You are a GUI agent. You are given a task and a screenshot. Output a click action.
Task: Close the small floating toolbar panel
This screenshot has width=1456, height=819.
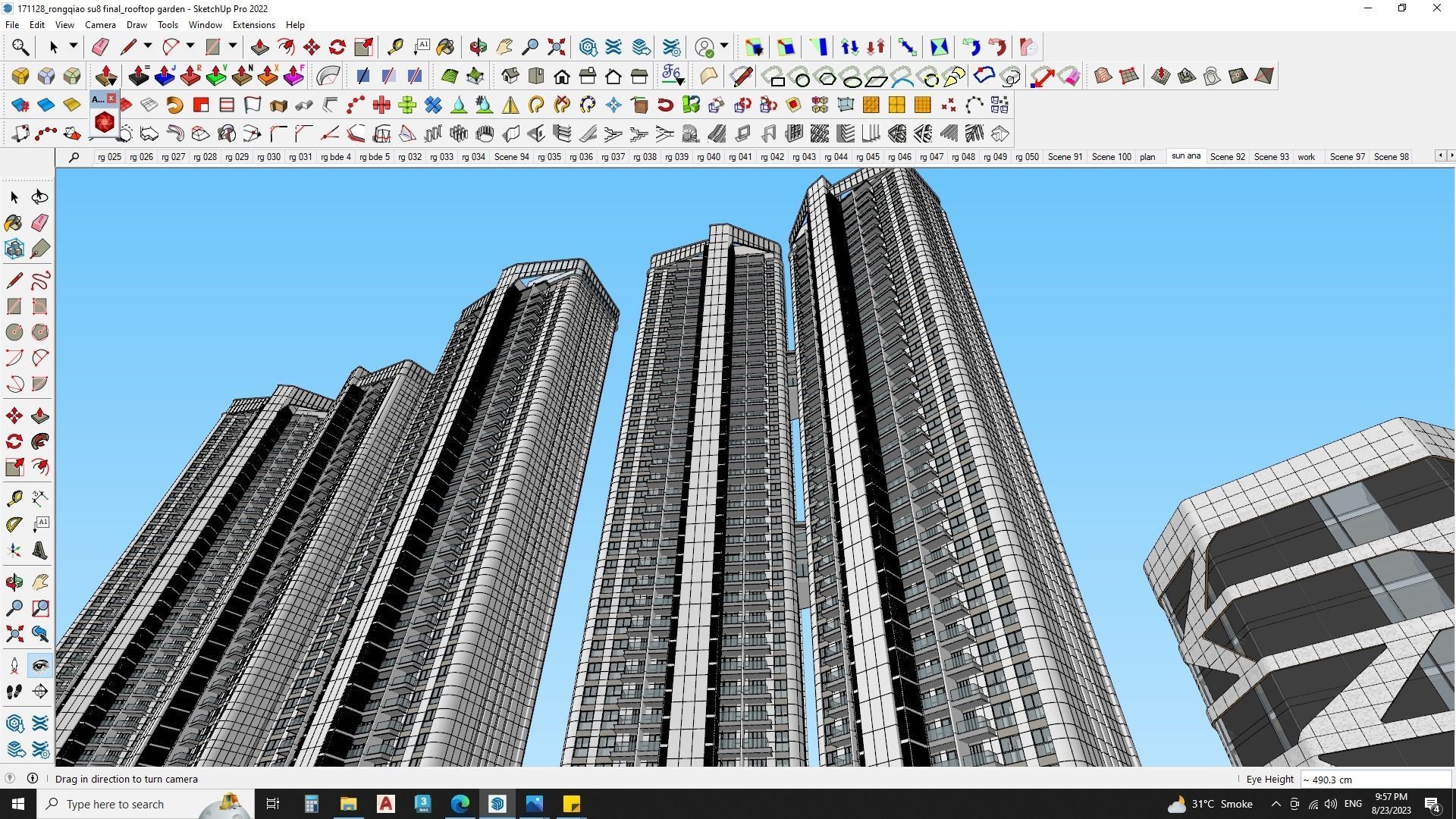point(111,99)
